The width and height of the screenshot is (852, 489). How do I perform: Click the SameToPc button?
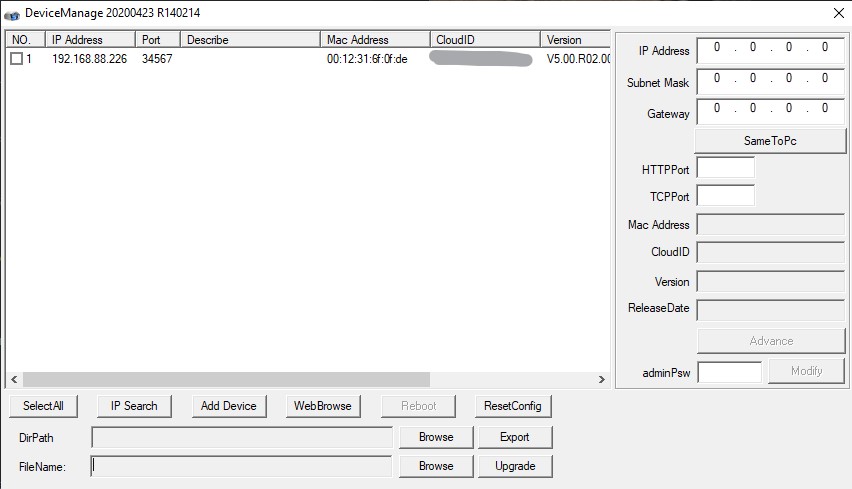770,141
